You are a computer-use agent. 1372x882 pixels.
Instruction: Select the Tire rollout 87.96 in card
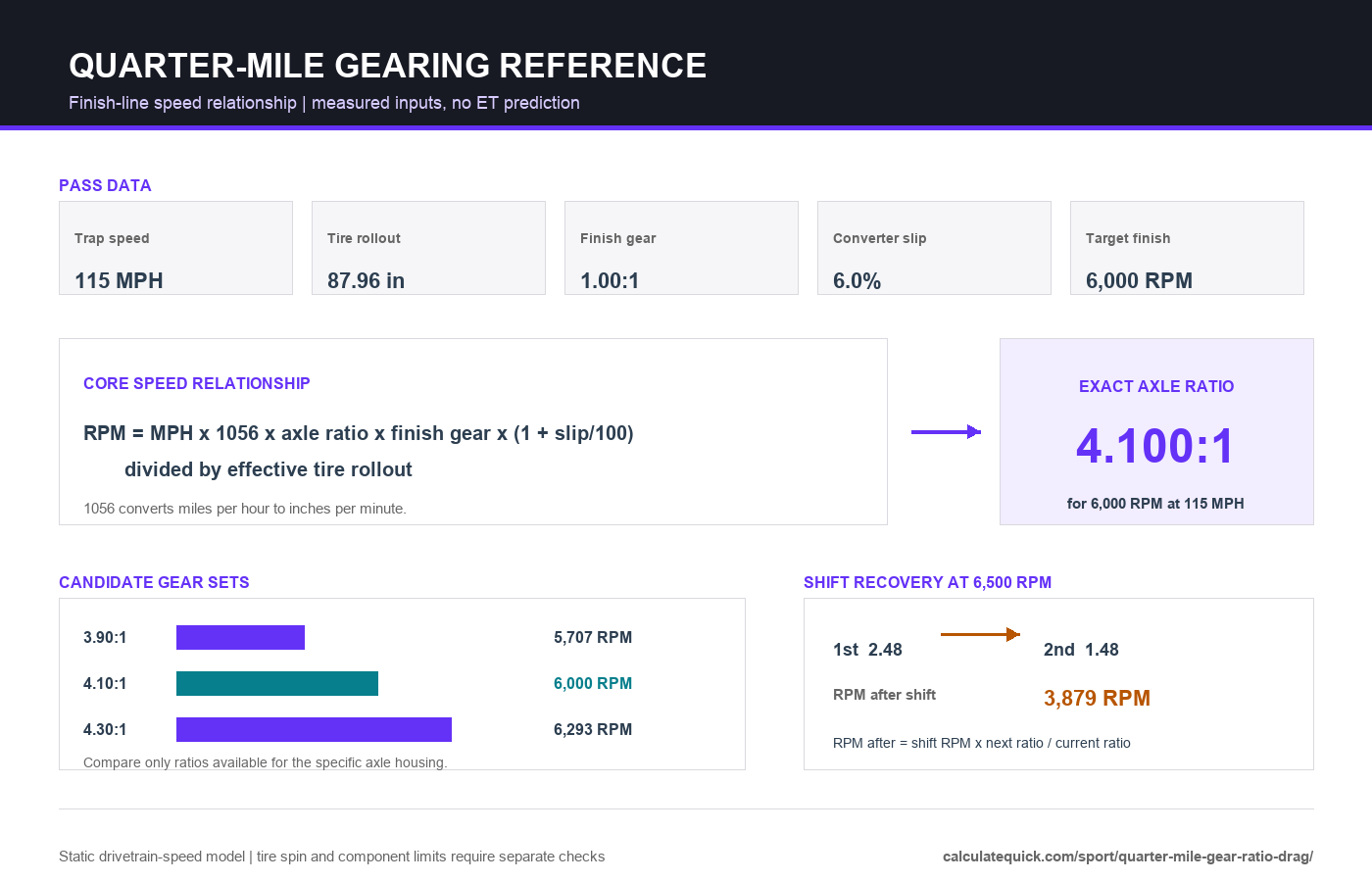point(428,248)
